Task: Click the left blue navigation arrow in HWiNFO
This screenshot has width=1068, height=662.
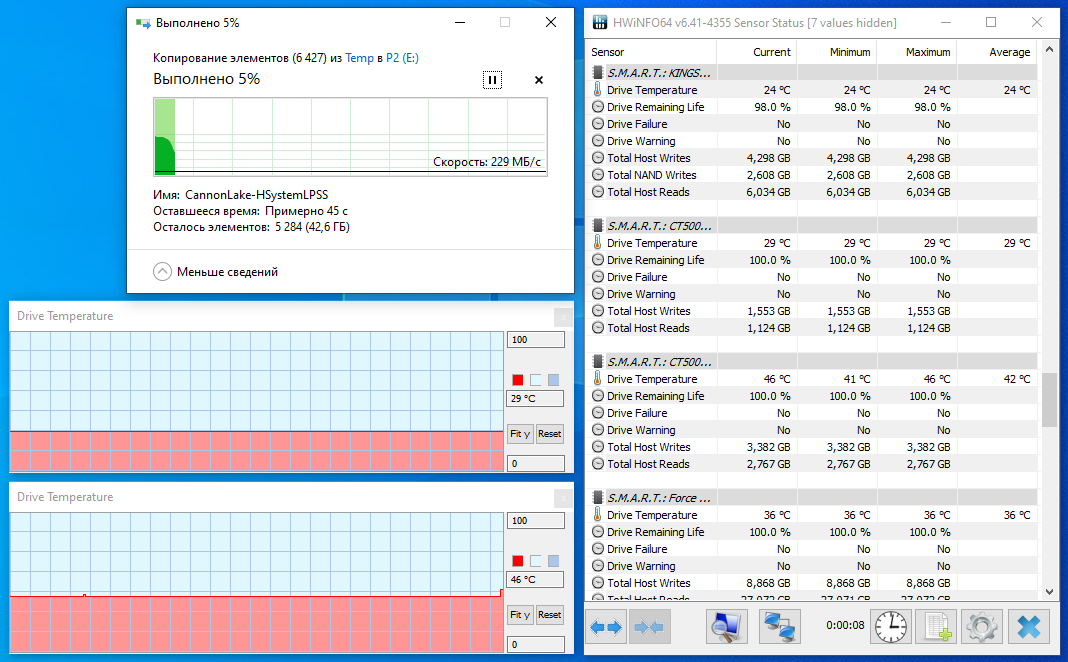Action: [599, 626]
